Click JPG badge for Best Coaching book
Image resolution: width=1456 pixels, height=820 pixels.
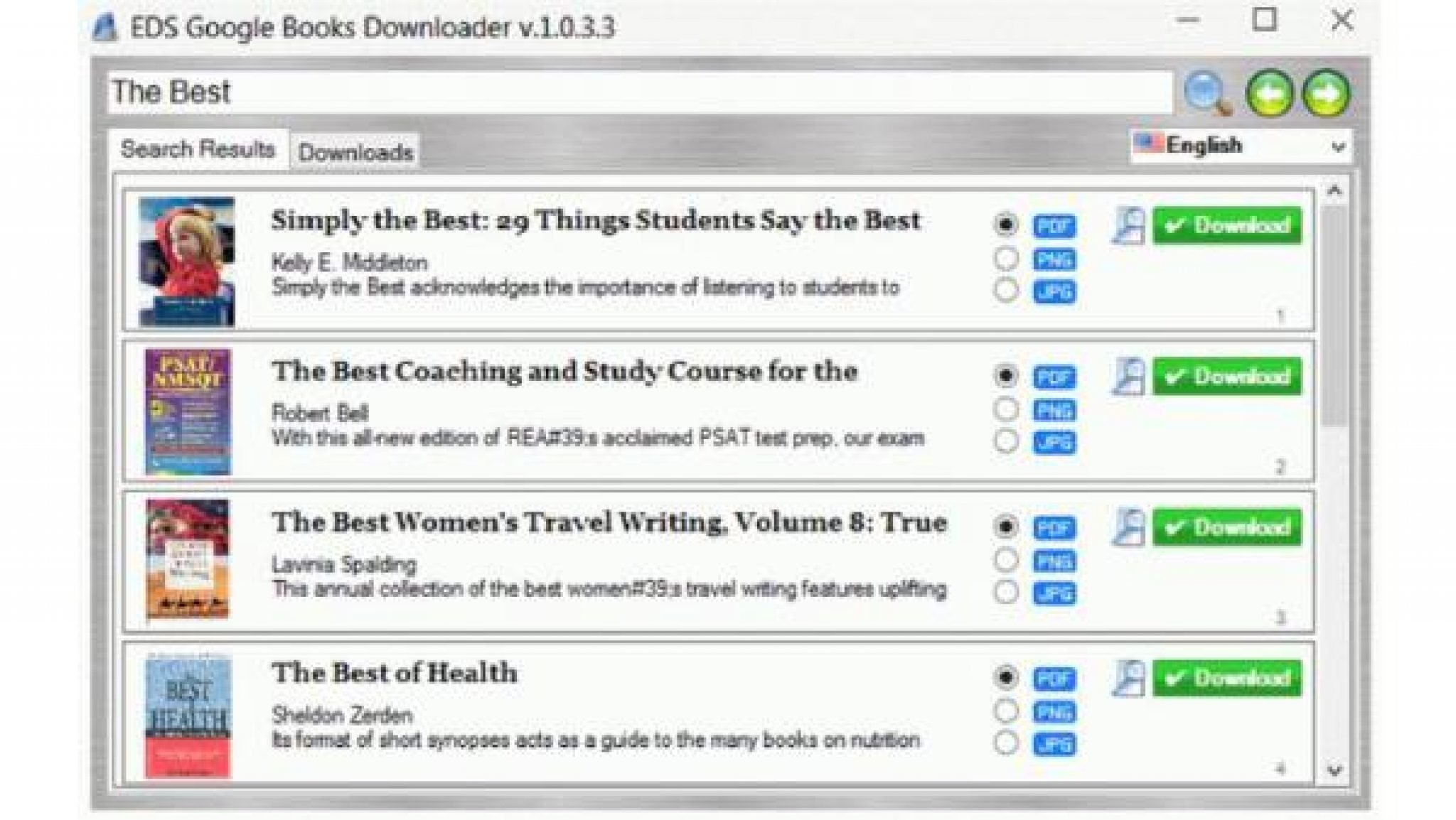(1054, 442)
